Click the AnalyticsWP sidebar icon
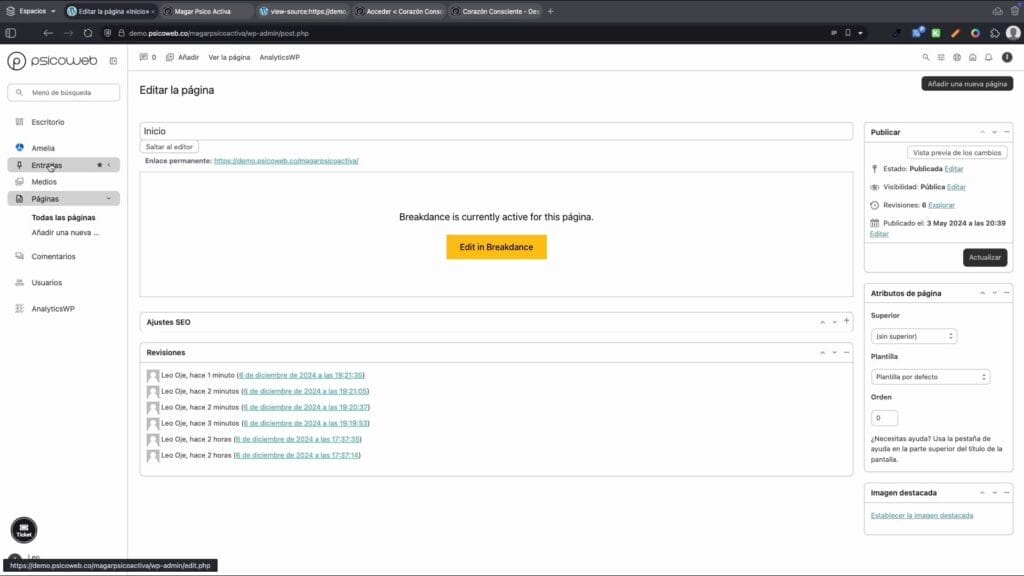This screenshot has height=576, width=1024. pyautogui.click(x=19, y=309)
